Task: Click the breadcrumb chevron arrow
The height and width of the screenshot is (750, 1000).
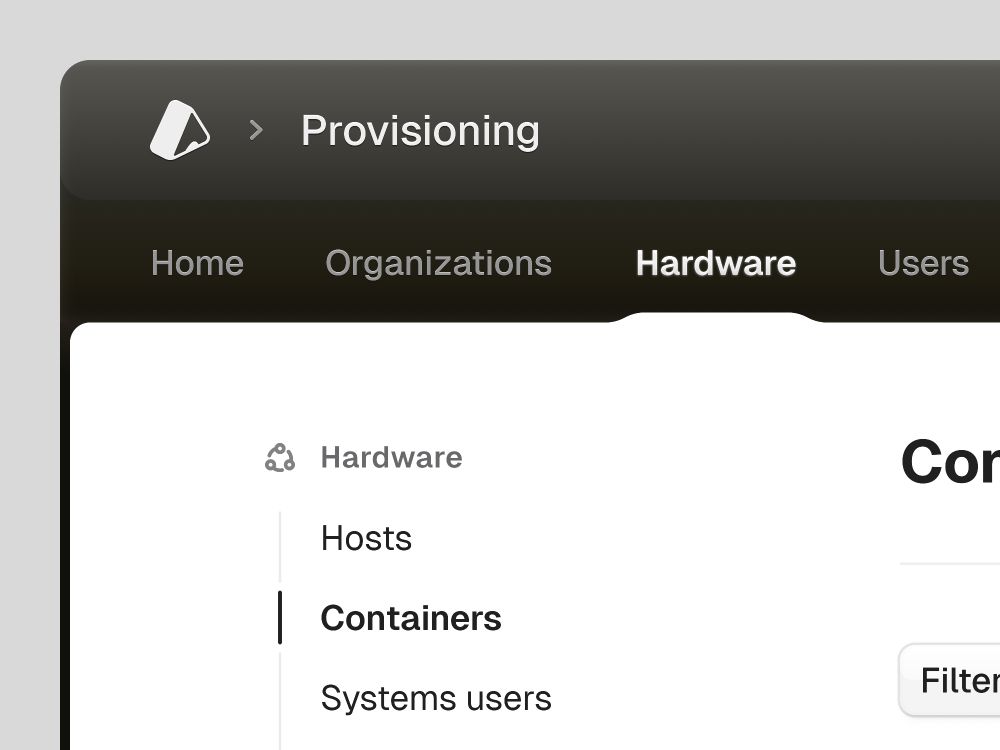Action: (256, 130)
